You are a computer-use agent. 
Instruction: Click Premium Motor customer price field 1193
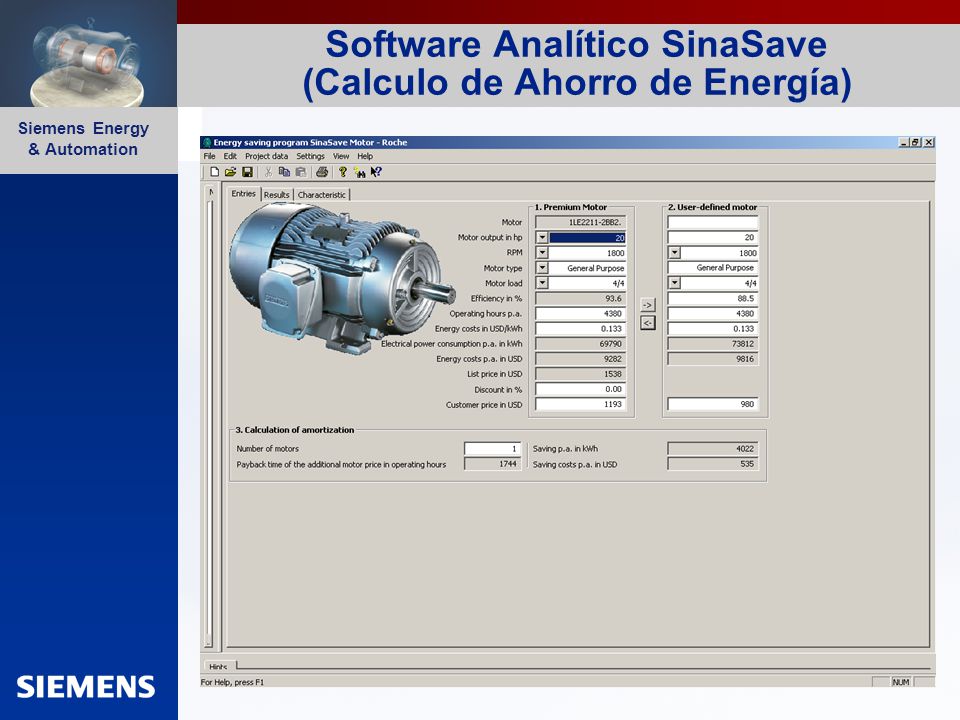(x=581, y=405)
